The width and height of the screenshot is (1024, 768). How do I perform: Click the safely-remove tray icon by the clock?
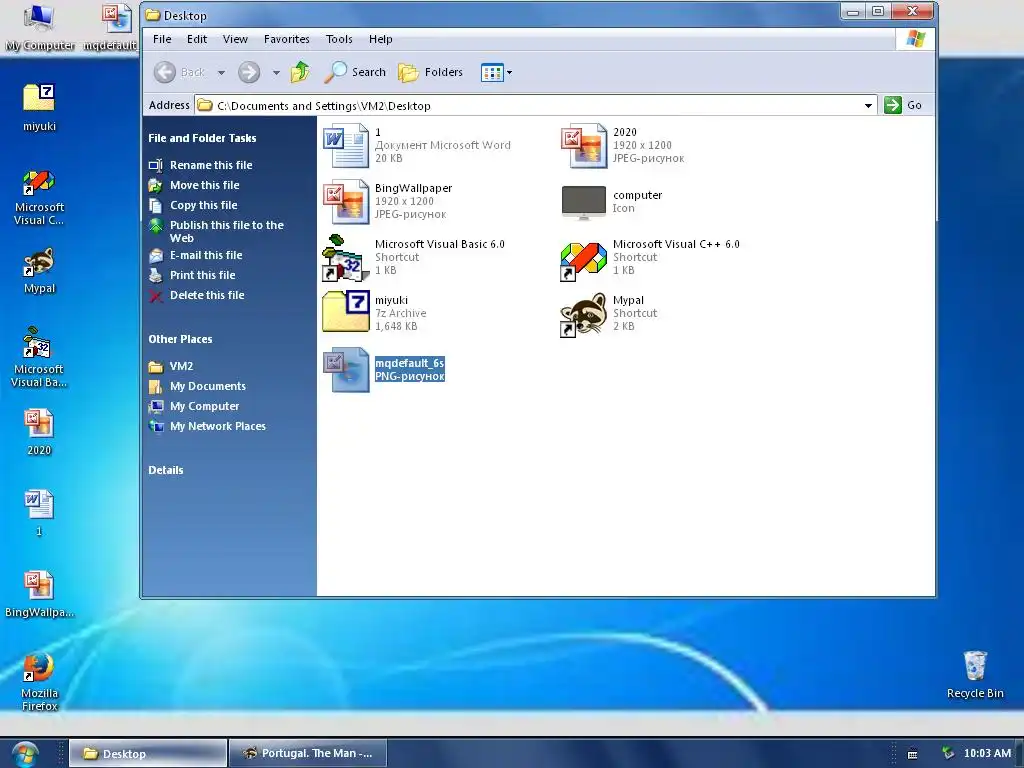948,754
